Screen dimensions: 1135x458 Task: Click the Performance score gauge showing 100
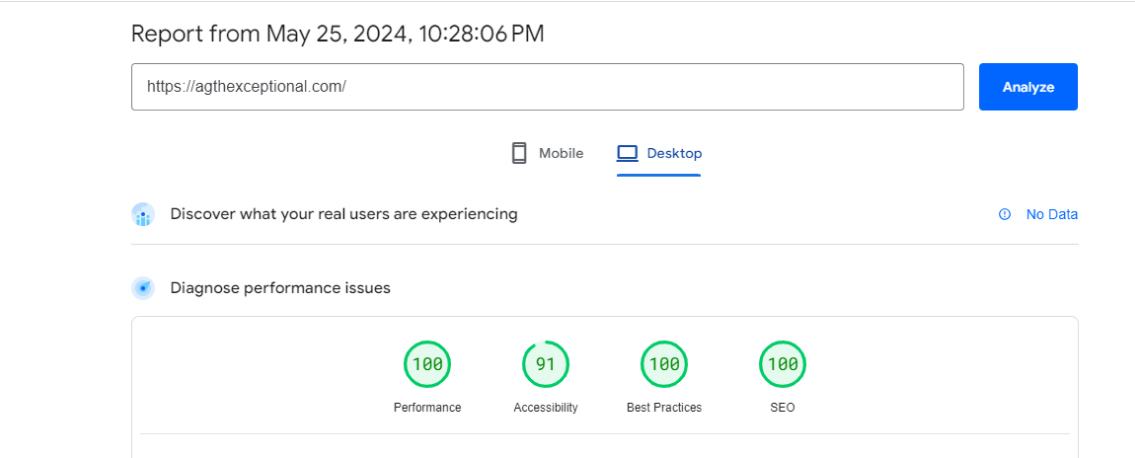coord(427,364)
